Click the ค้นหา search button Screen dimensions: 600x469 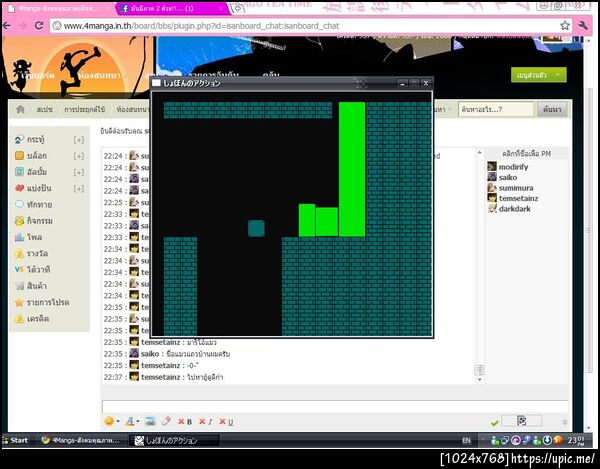pyautogui.click(x=551, y=109)
